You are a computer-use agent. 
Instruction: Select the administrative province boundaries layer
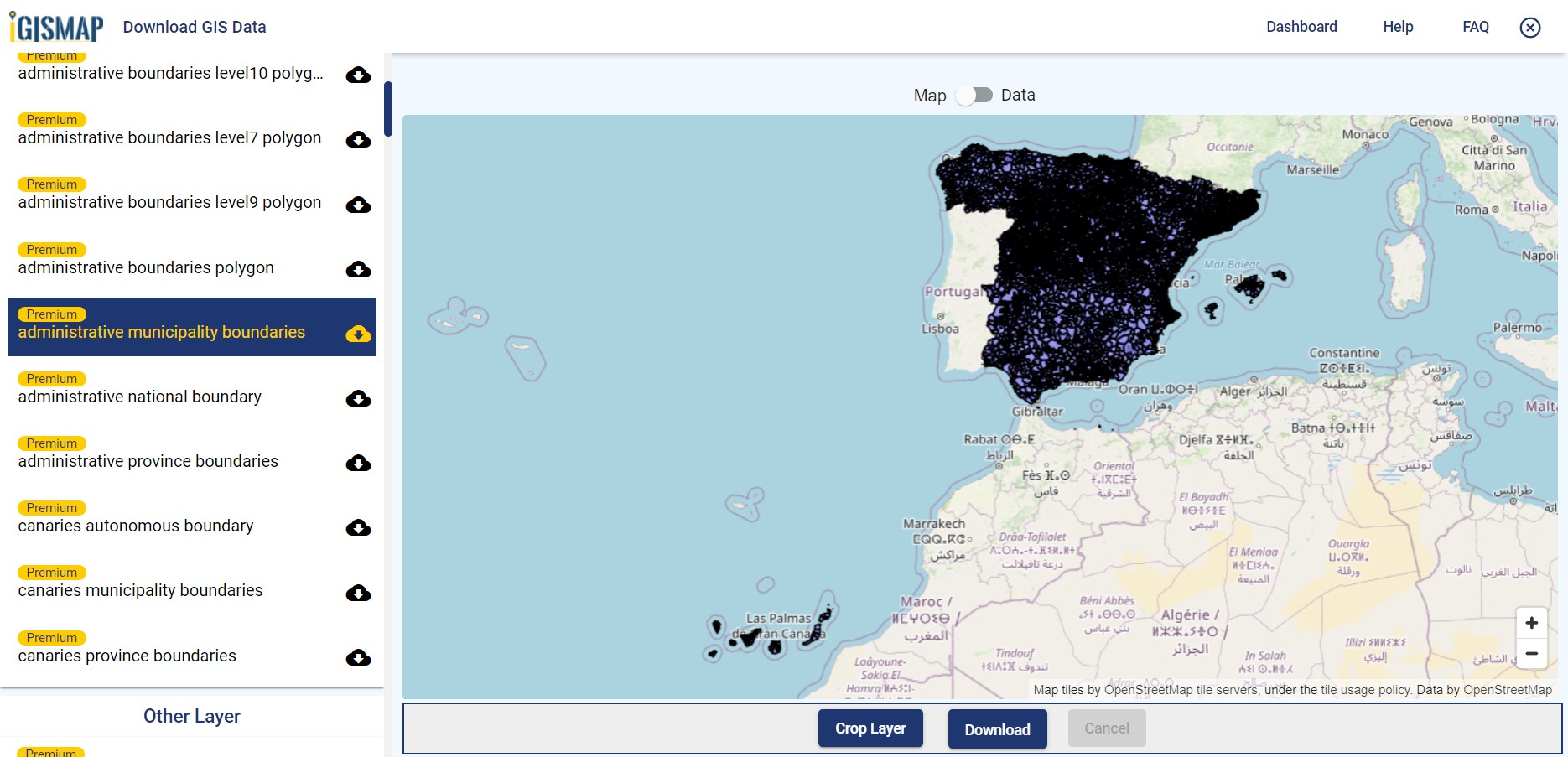(x=148, y=461)
